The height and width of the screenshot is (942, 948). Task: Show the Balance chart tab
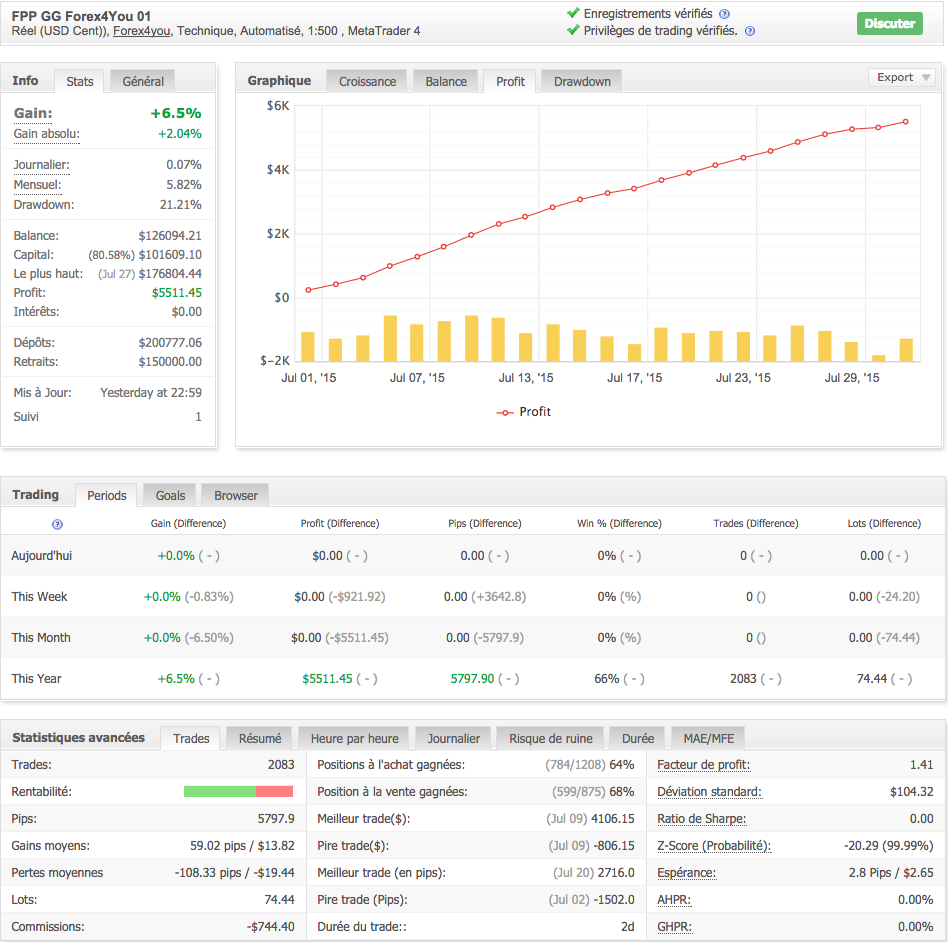coord(446,81)
